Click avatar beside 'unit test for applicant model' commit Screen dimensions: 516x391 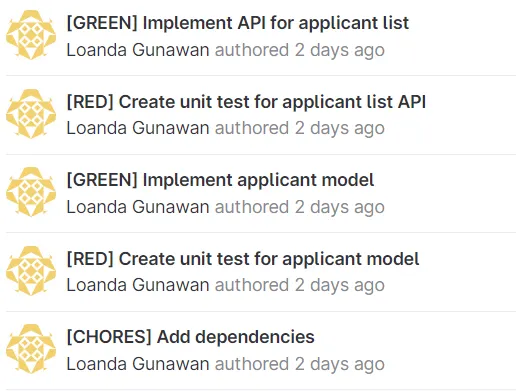31,271
